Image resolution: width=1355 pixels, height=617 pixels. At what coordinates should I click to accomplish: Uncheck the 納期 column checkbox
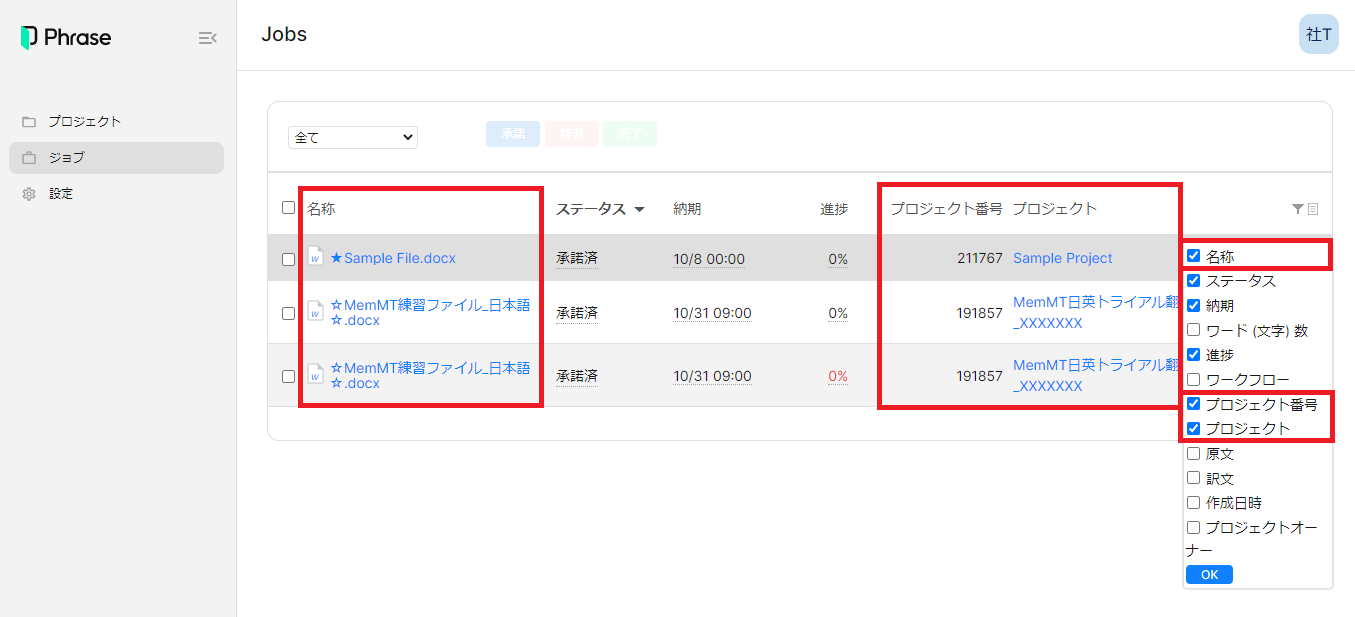(x=1193, y=305)
